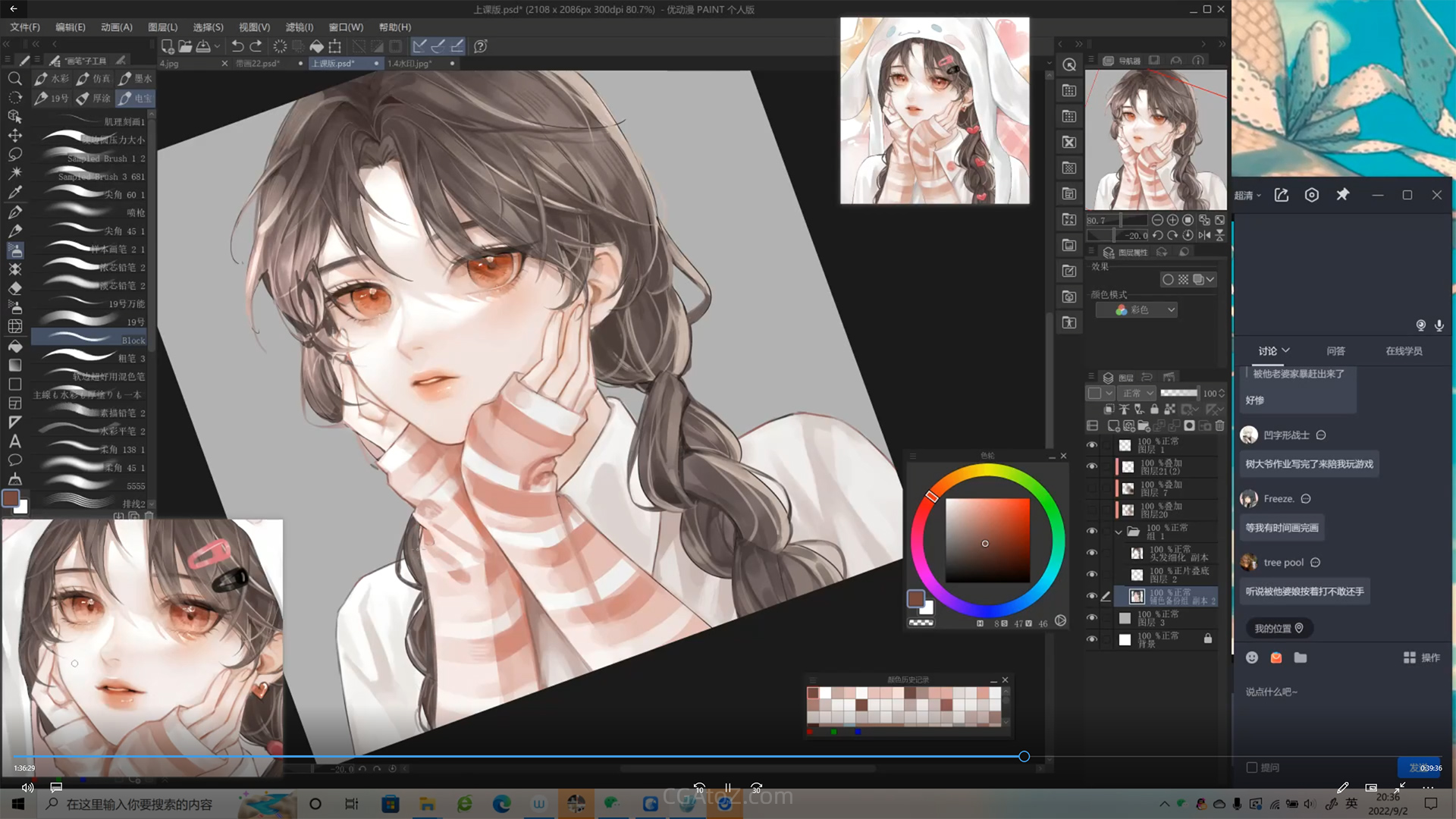Screen dimensions: 1456x819
Task: Click the open file folder icon
Action: 185,46
